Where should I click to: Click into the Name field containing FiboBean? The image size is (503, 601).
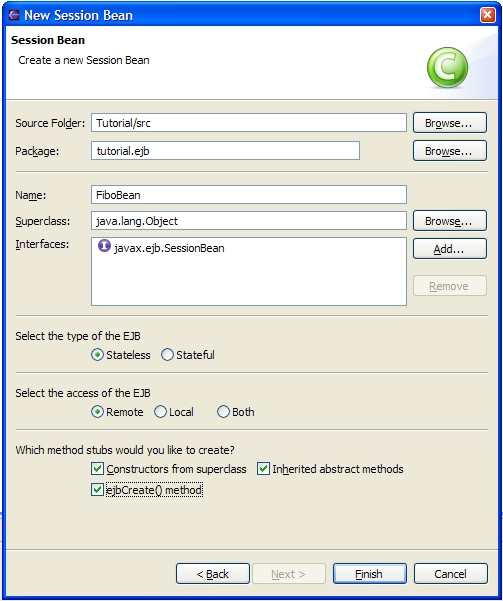(249, 195)
